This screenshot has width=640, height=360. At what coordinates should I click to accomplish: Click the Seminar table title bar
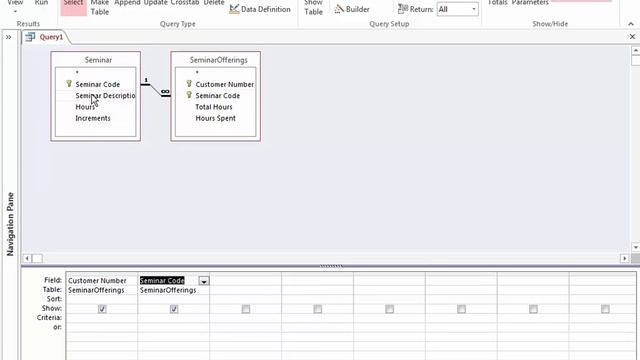point(98,60)
